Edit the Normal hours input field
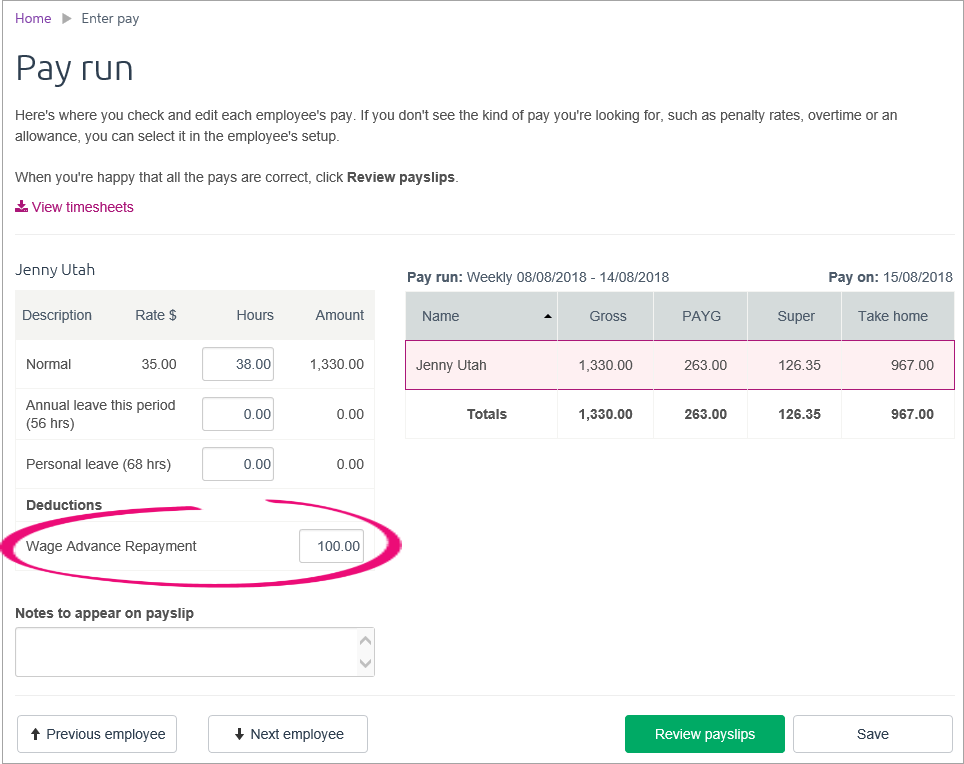 pyautogui.click(x=238, y=364)
